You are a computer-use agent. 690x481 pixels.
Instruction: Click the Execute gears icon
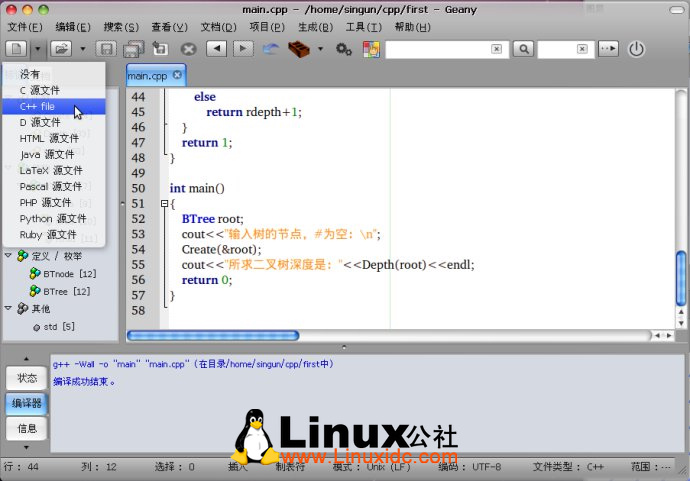pyautogui.click(x=344, y=49)
